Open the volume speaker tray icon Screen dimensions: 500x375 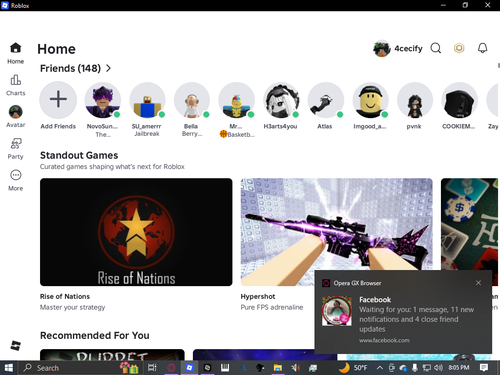(x=438, y=368)
